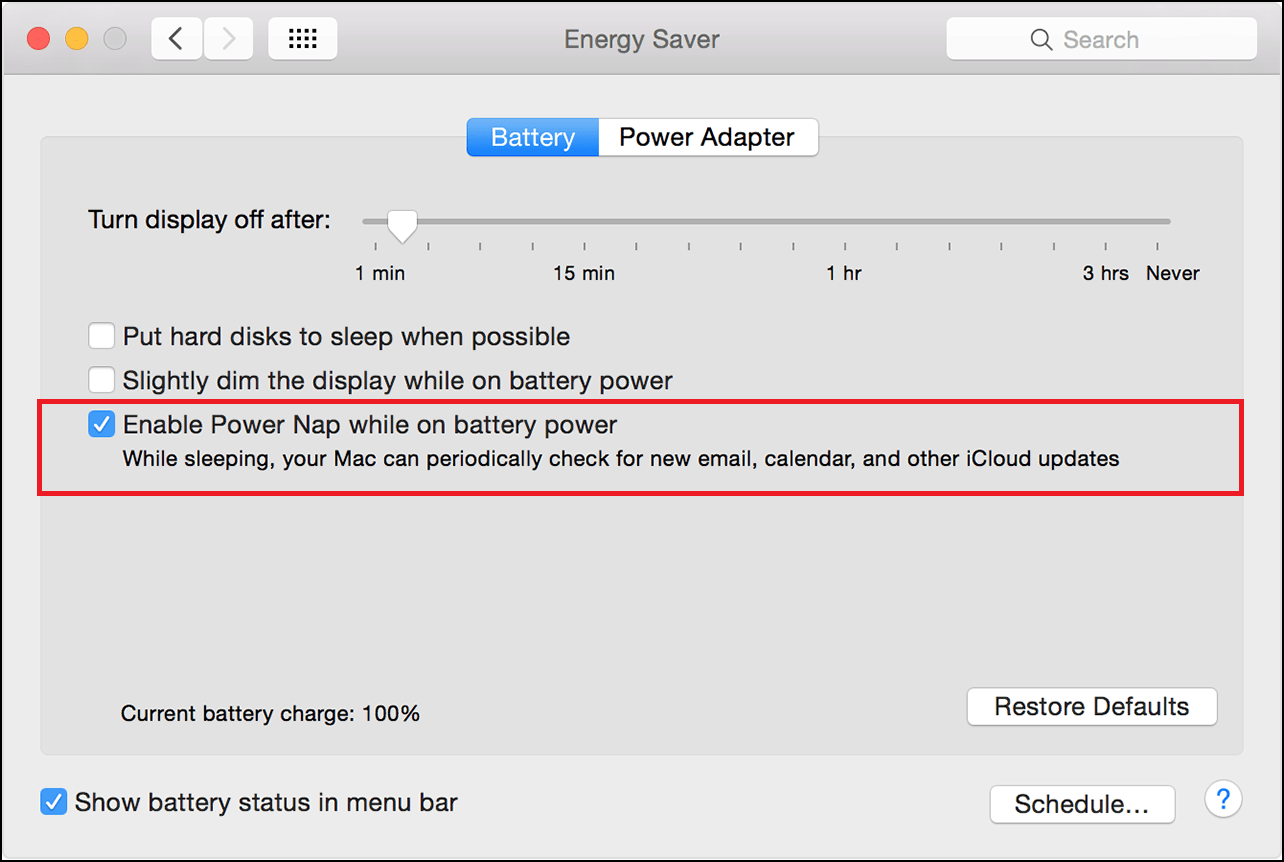Click the Restore Defaults button

point(1091,706)
